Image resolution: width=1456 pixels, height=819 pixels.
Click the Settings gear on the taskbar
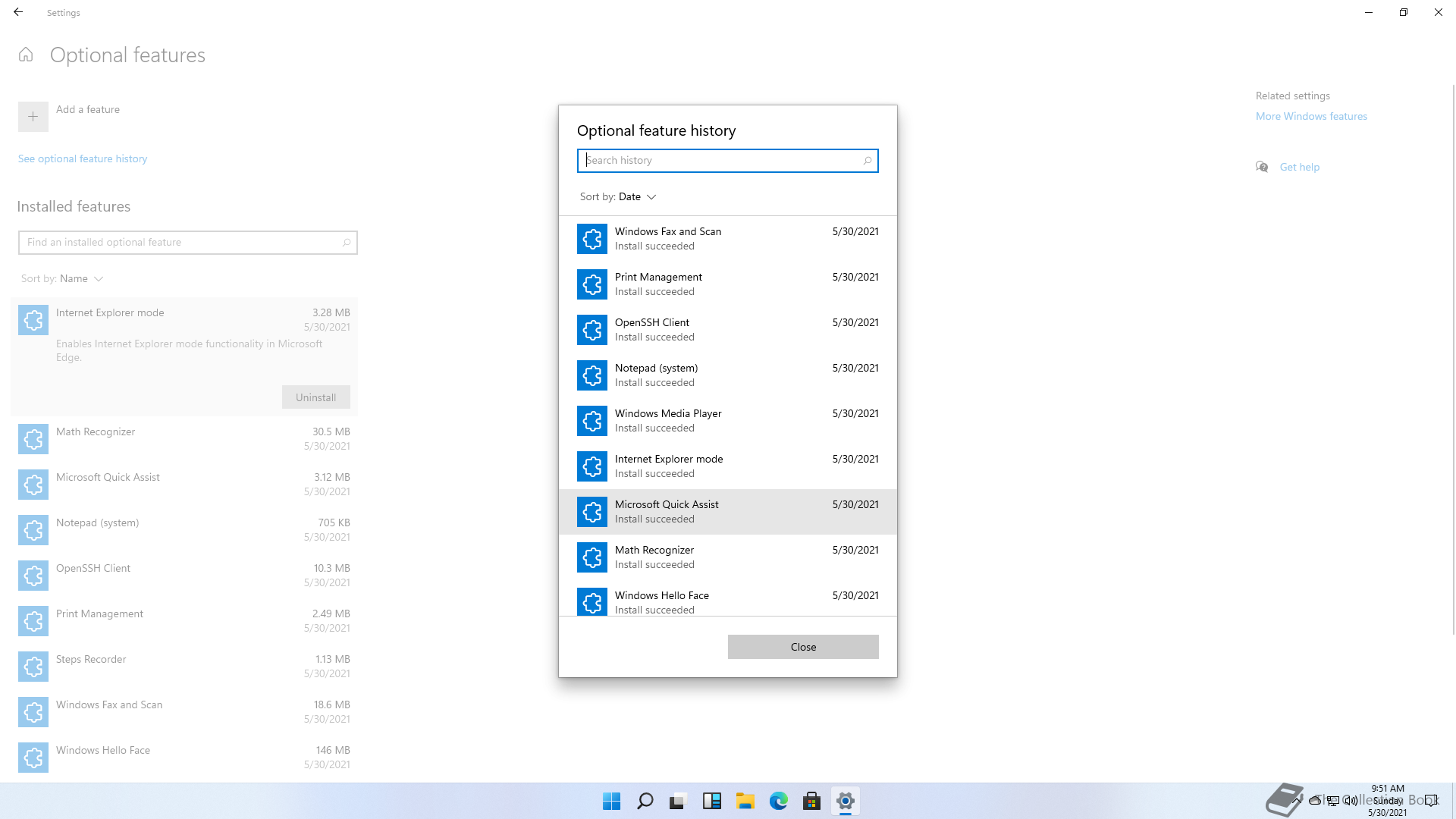coord(846,801)
